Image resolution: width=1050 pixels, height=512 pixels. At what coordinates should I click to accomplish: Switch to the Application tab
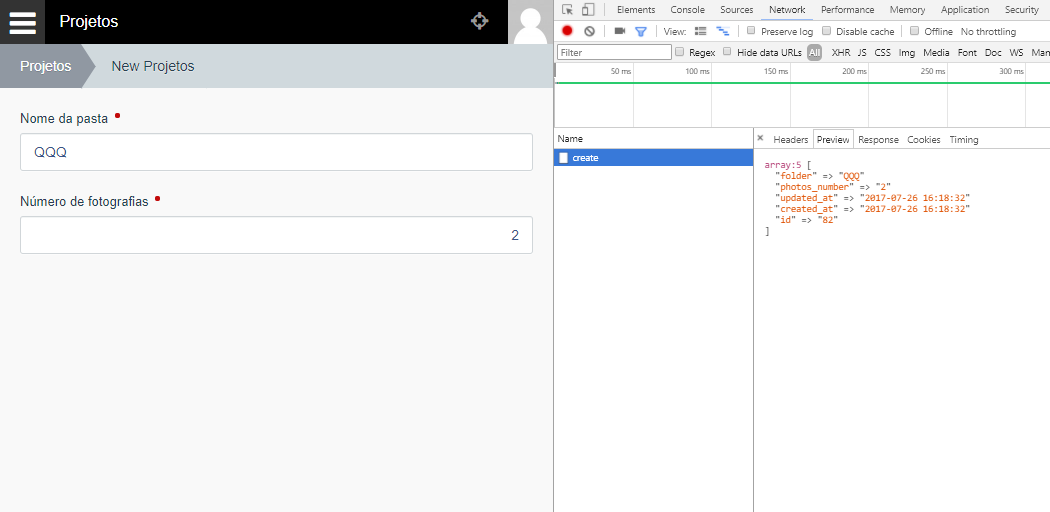click(x=965, y=9)
